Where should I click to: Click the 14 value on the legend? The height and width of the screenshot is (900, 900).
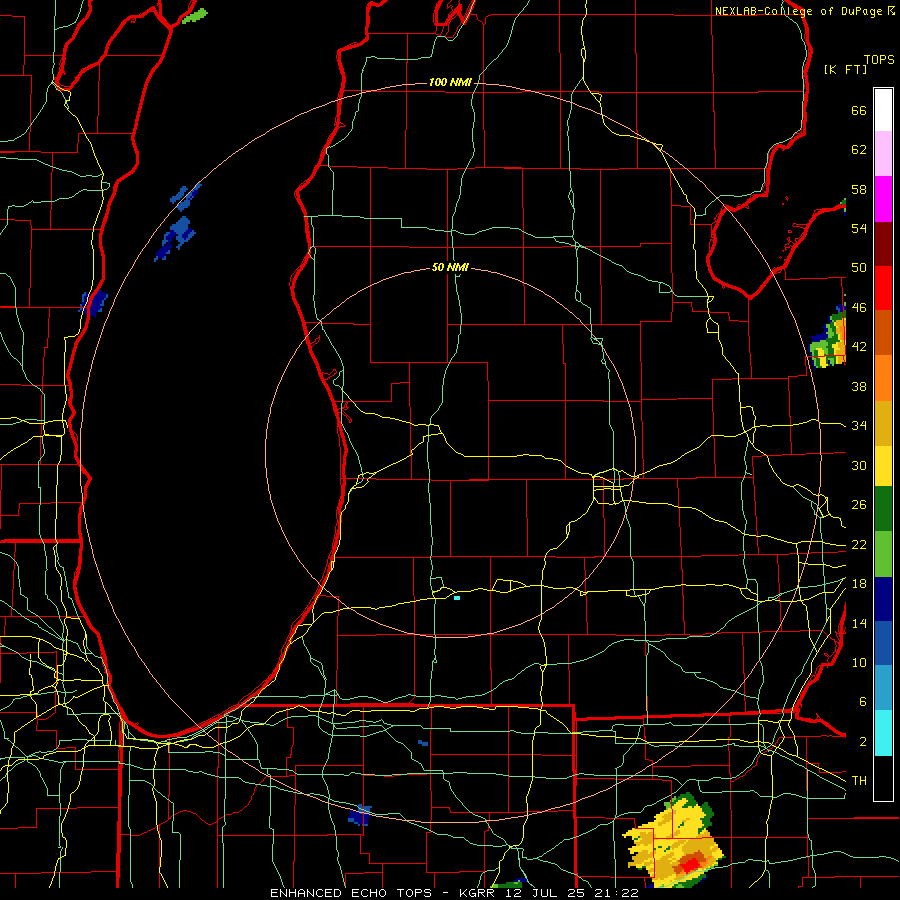[x=859, y=623]
